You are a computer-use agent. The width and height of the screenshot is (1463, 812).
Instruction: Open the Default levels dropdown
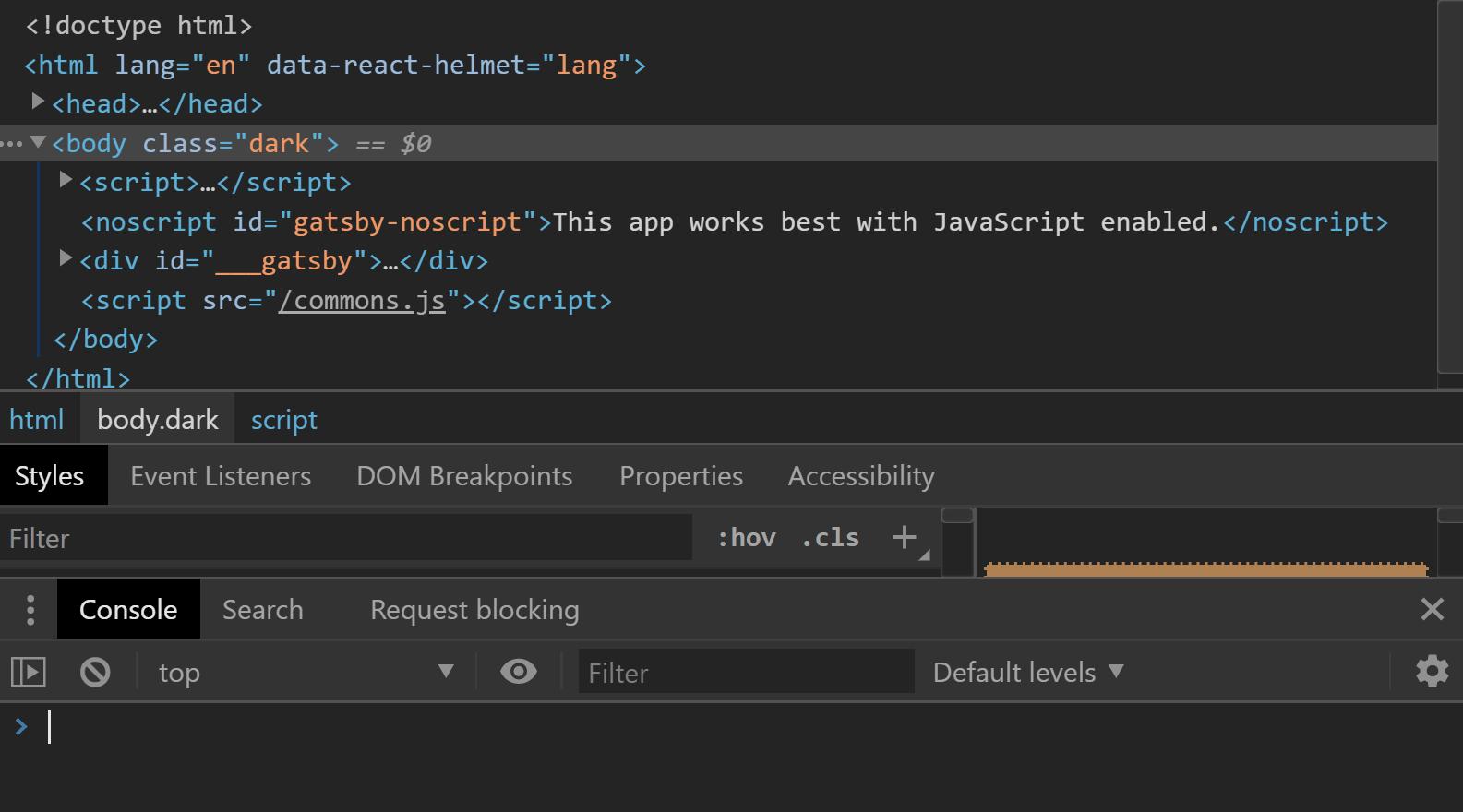click(x=1028, y=673)
